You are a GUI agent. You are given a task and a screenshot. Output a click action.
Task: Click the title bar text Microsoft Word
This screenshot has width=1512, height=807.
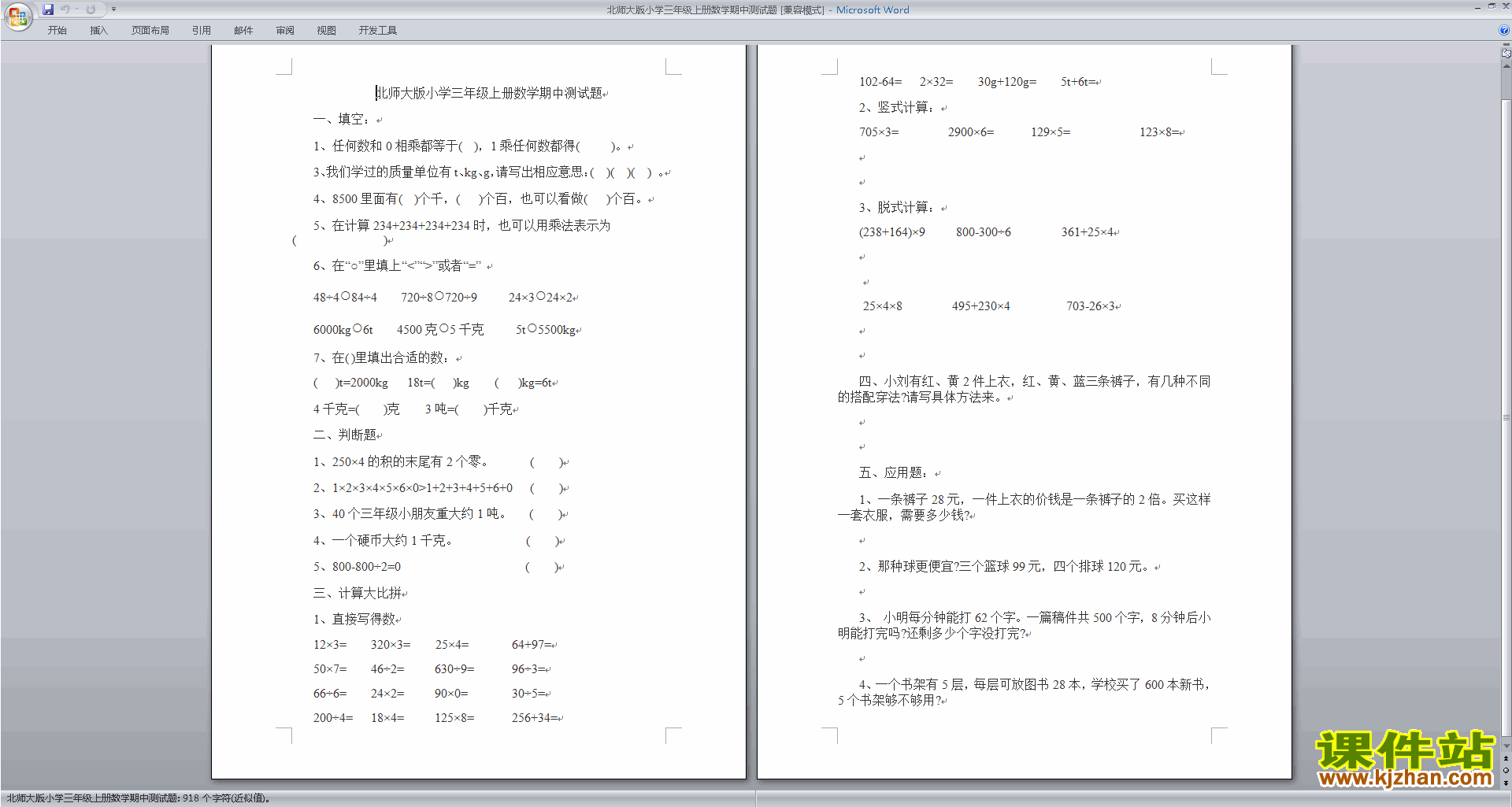pos(873,9)
